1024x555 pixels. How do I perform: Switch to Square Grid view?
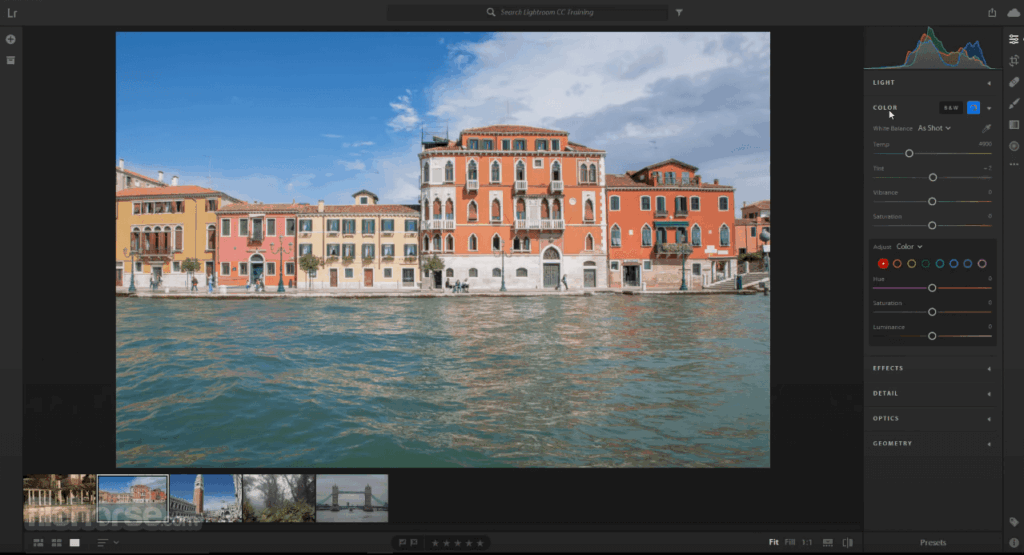click(x=57, y=543)
